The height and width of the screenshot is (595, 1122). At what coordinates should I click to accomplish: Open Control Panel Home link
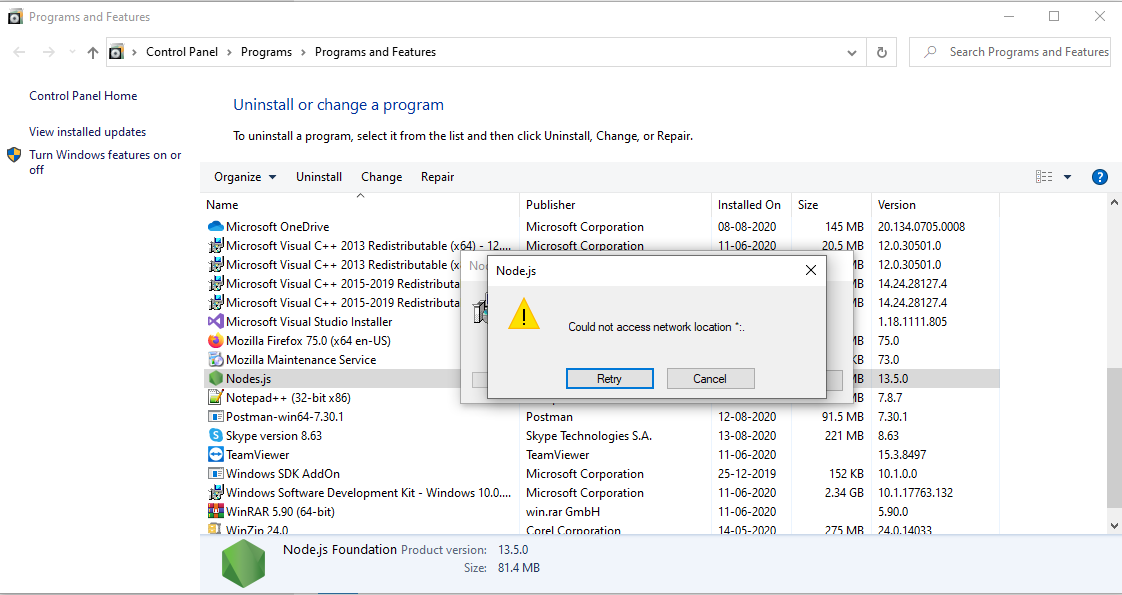pyautogui.click(x=83, y=96)
